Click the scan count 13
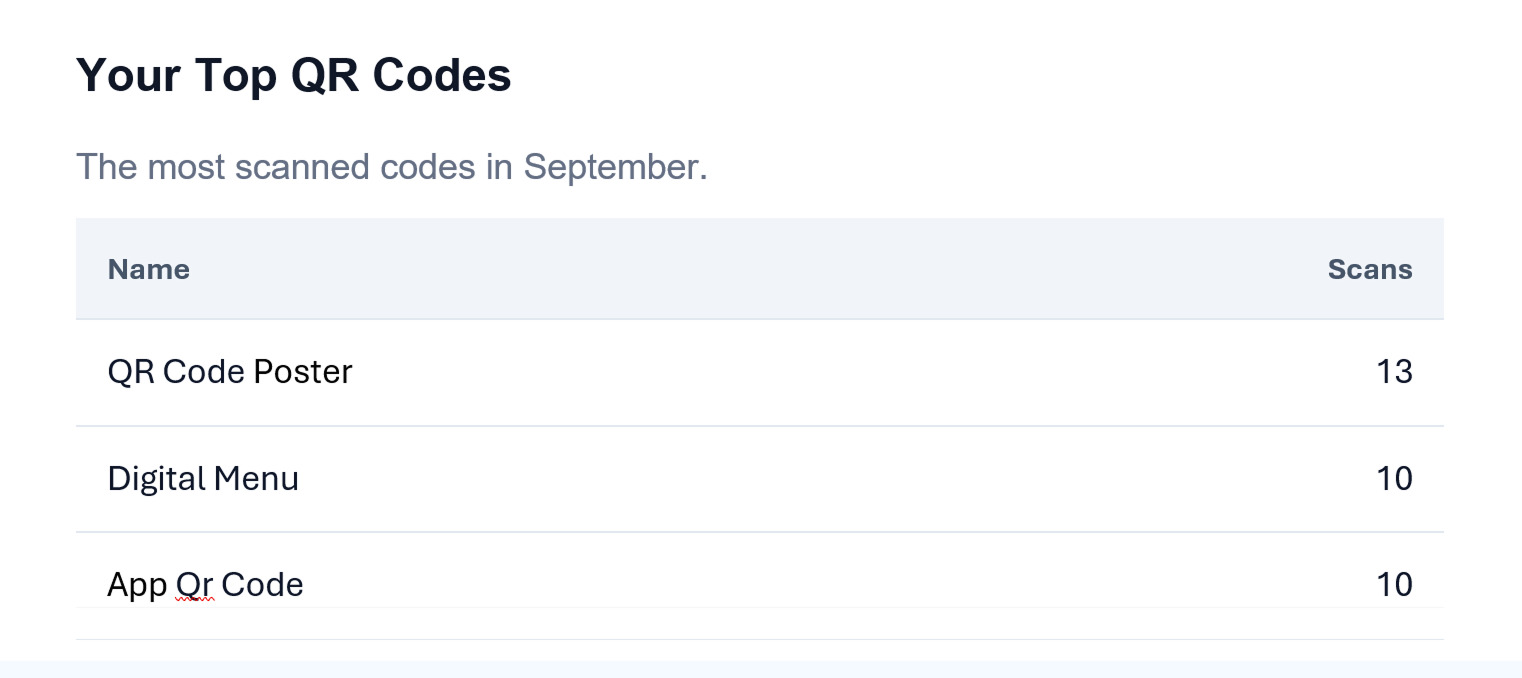 coord(1394,372)
